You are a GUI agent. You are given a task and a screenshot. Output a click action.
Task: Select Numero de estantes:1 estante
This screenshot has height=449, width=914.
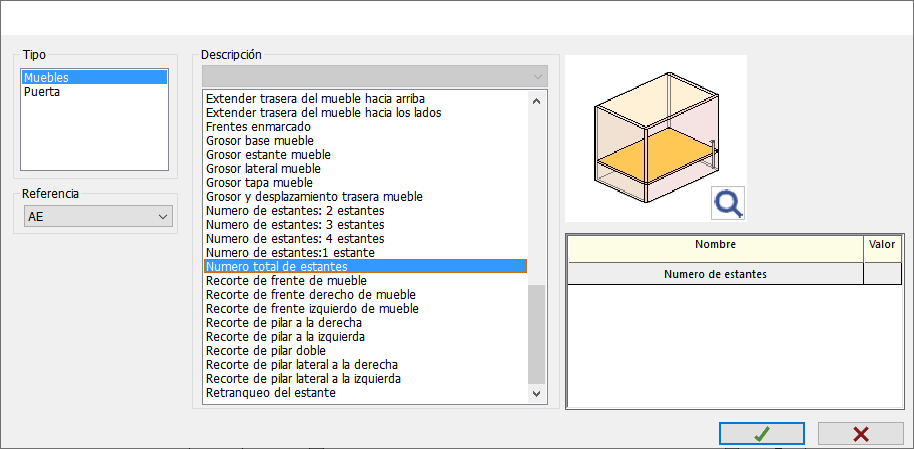click(365, 252)
